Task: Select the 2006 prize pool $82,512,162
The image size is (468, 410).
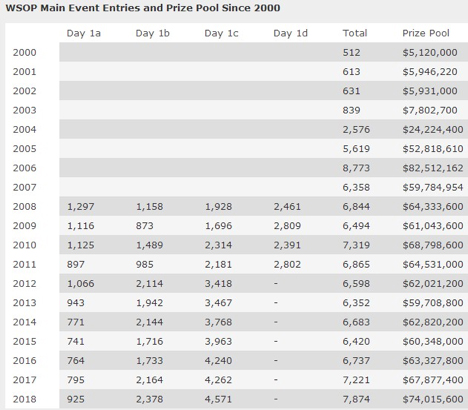Action: [x=433, y=168]
